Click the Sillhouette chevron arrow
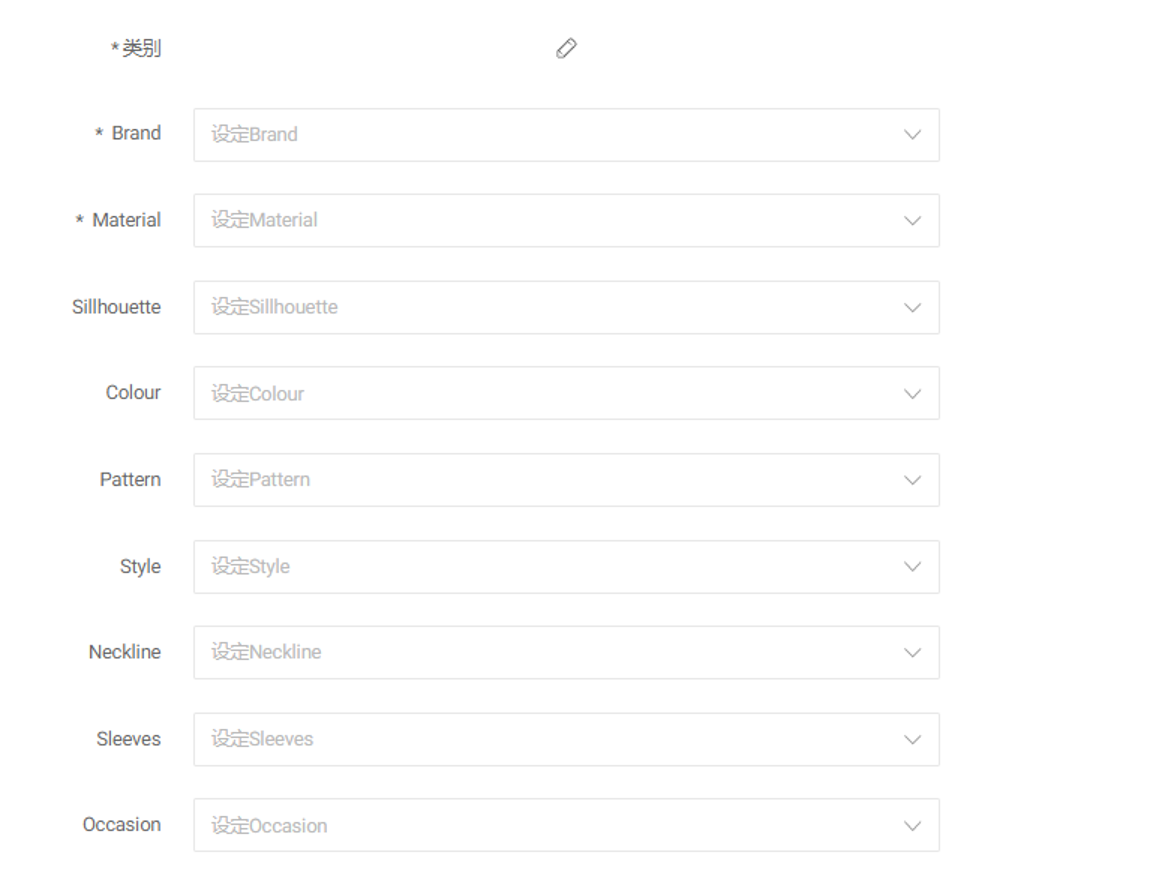This screenshot has width=1167, height=895. 912,307
